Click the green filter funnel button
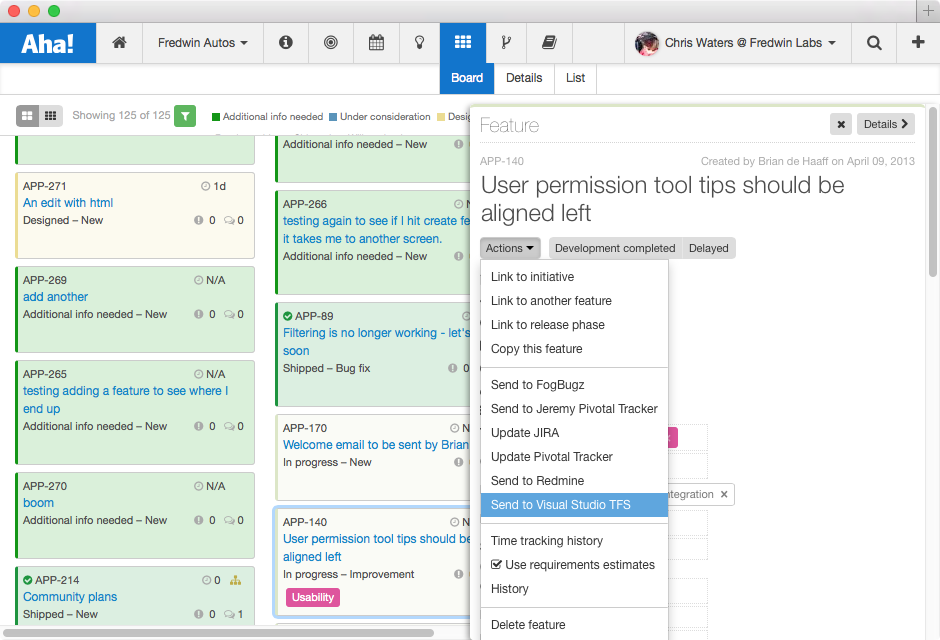 pos(185,116)
